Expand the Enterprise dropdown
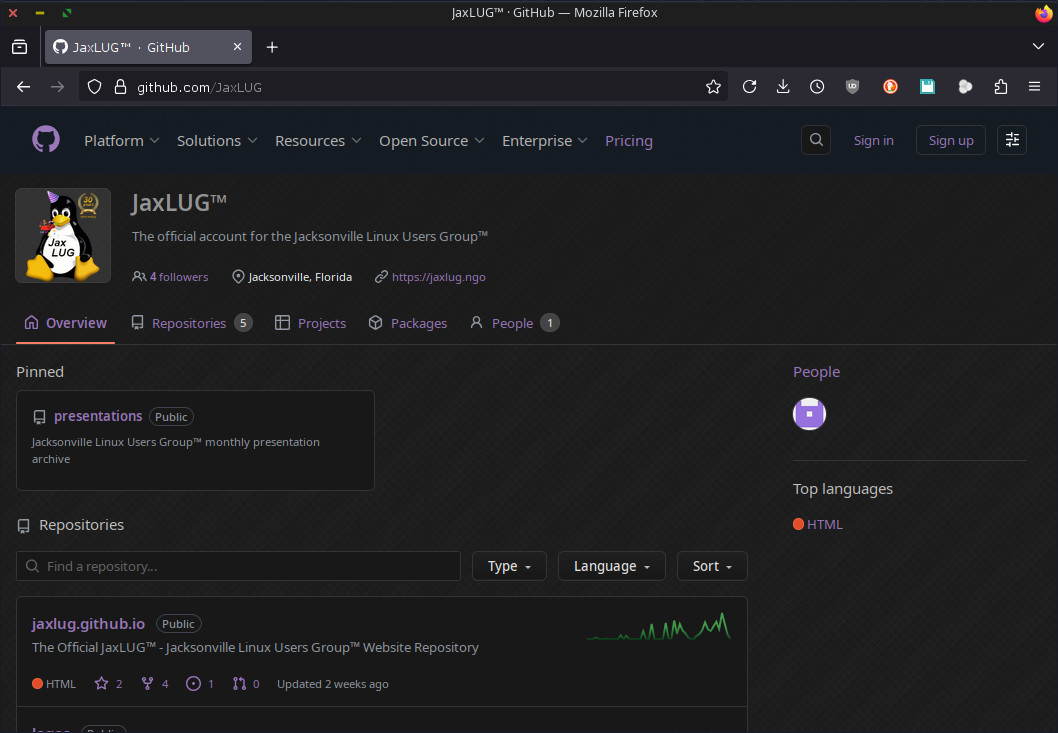The width and height of the screenshot is (1058, 733). click(545, 140)
